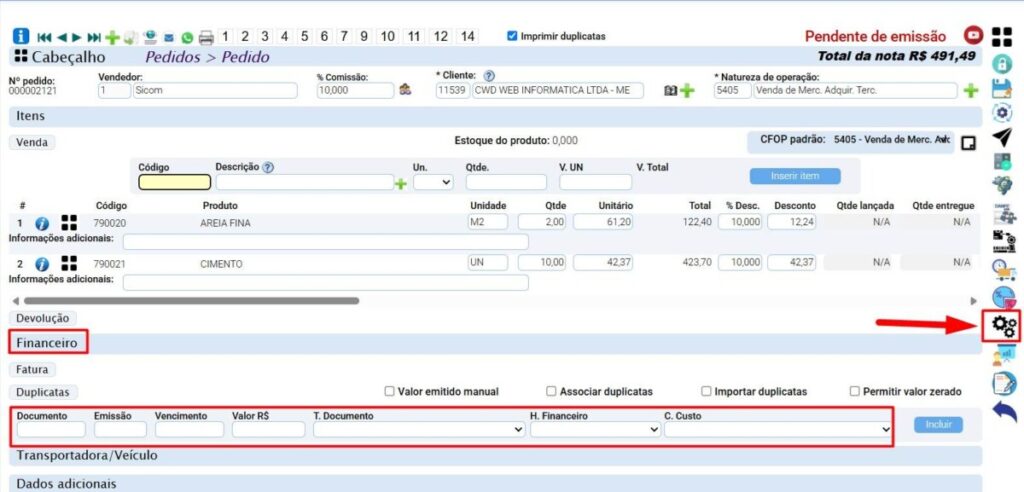The height and width of the screenshot is (492, 1024).
Task: Open grid menu for CIMENTO row
Action: (x=69, y=263)
